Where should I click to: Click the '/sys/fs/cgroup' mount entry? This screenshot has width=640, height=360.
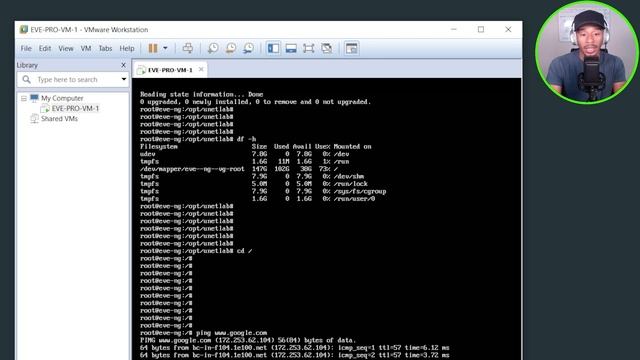tap(360, 191)
